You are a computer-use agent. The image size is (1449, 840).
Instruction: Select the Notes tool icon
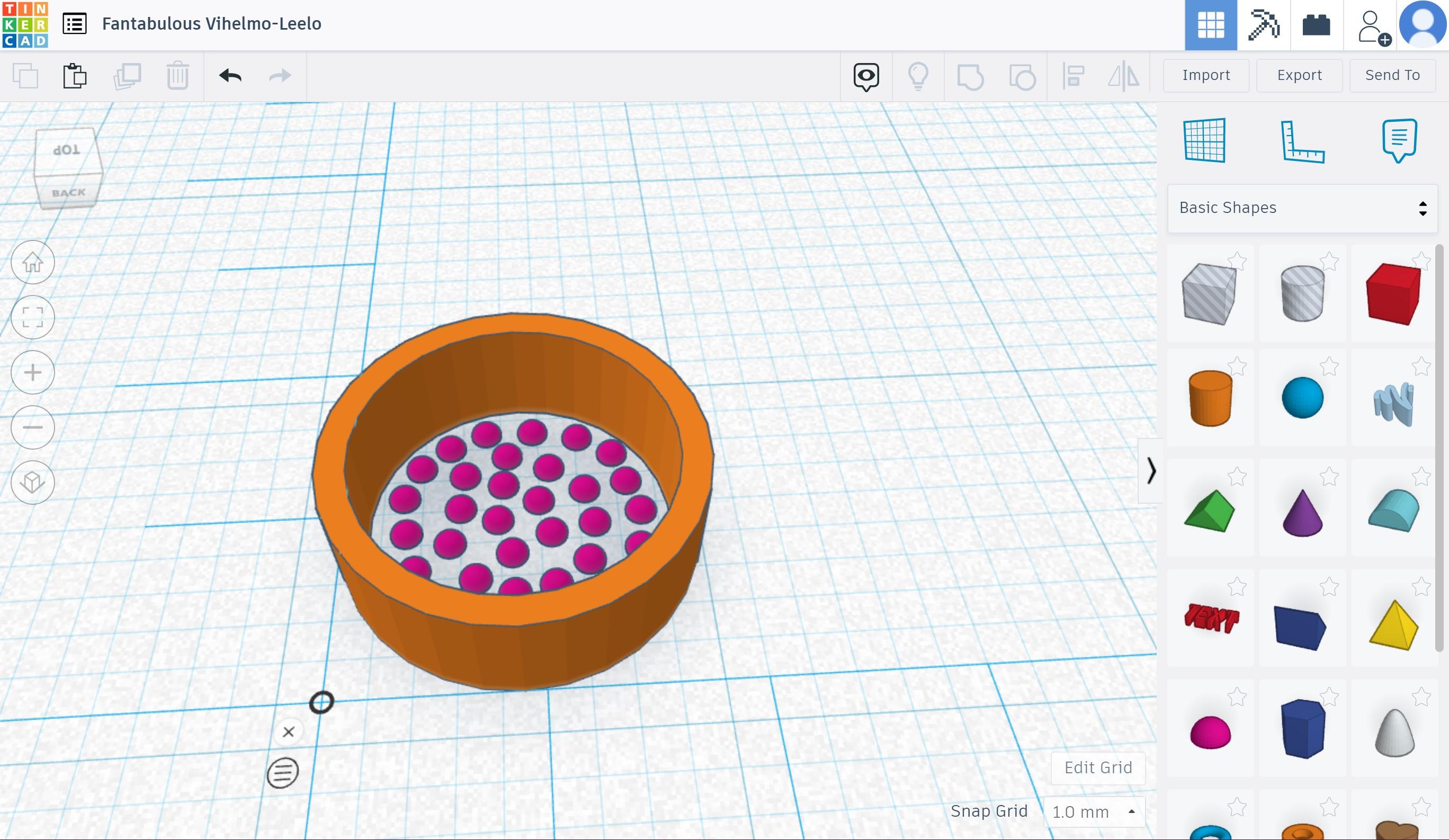[x=1399, y=141]
